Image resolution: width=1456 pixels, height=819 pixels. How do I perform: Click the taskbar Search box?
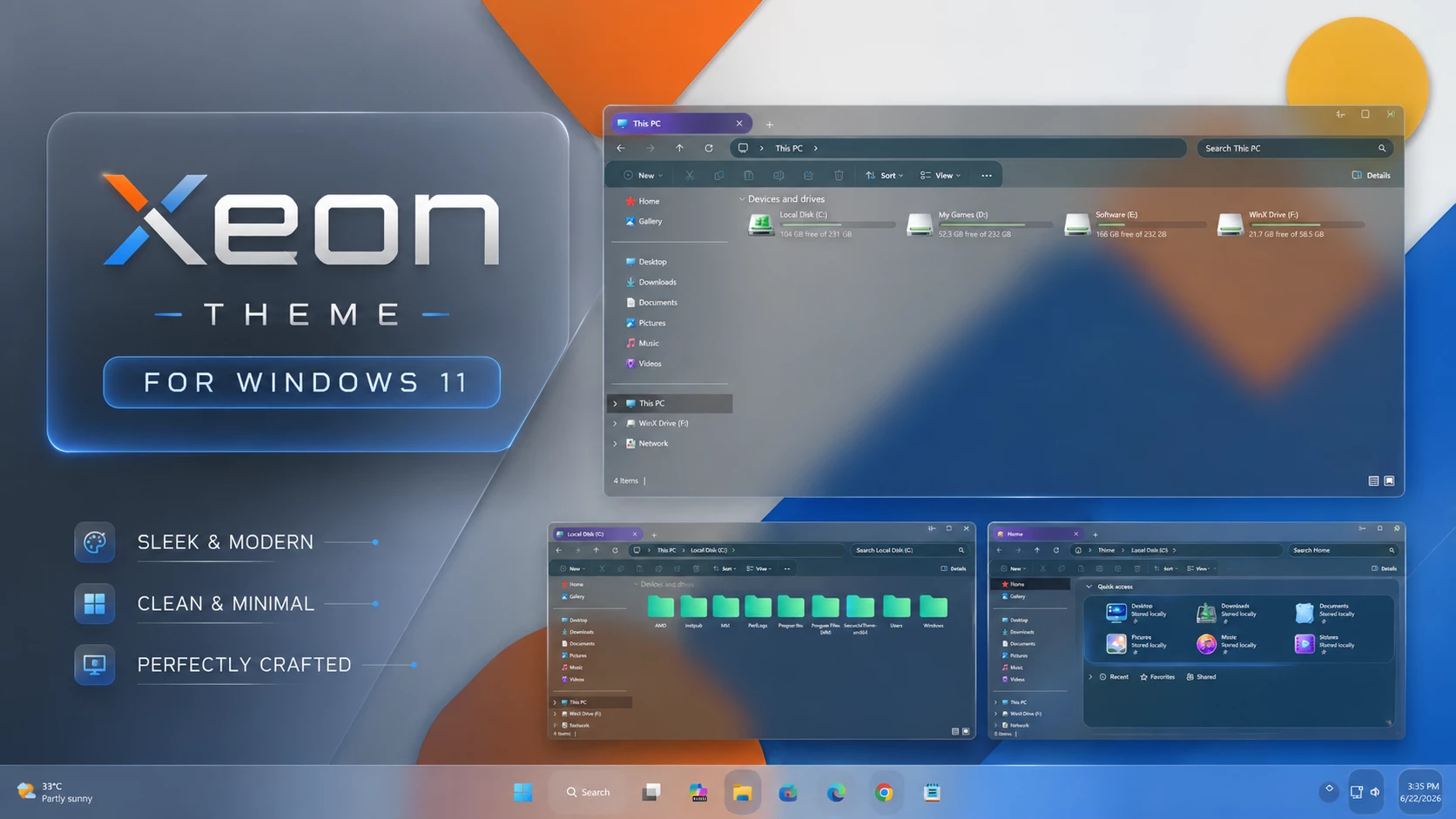click(x=589, y=792)
